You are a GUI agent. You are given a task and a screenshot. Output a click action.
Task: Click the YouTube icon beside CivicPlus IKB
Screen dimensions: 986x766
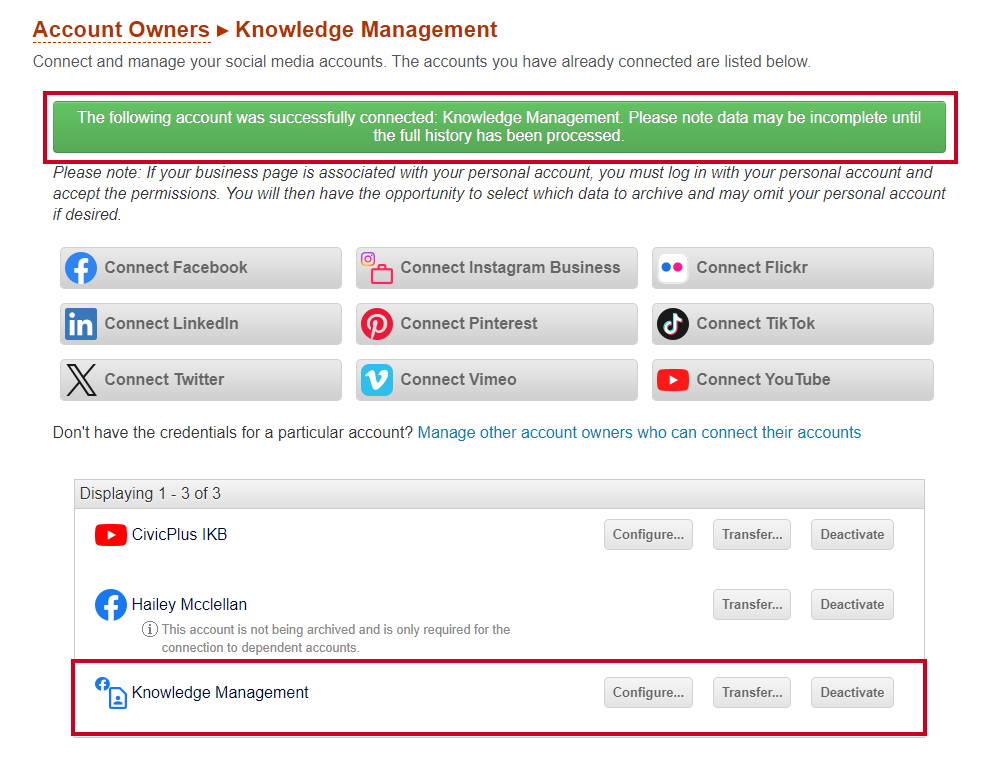tap(111, 535)
